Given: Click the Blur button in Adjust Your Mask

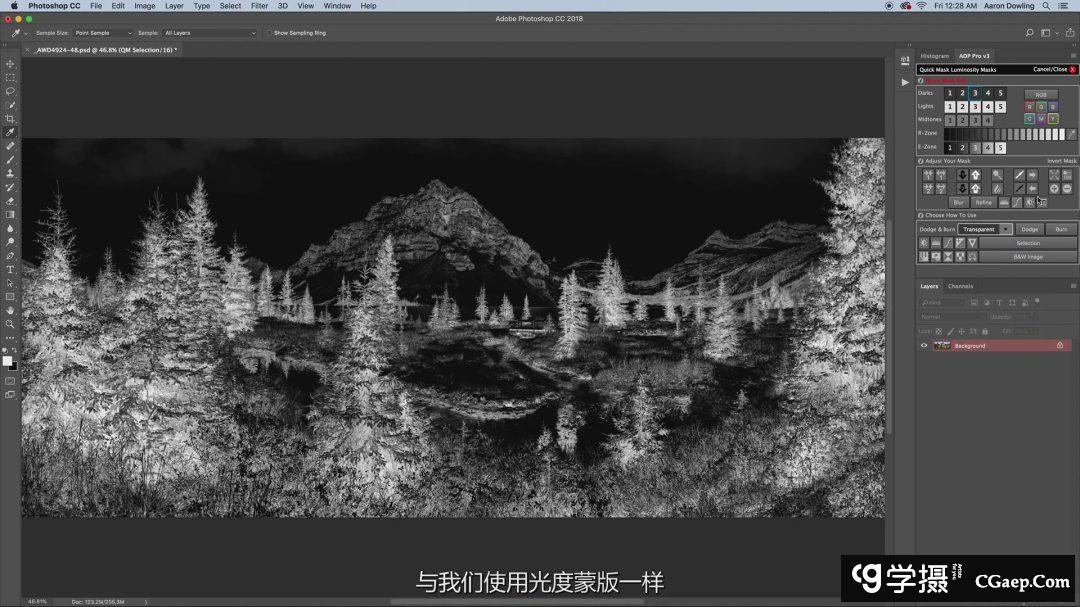Looking at the screenshot, I should click(x=959, y=203).
